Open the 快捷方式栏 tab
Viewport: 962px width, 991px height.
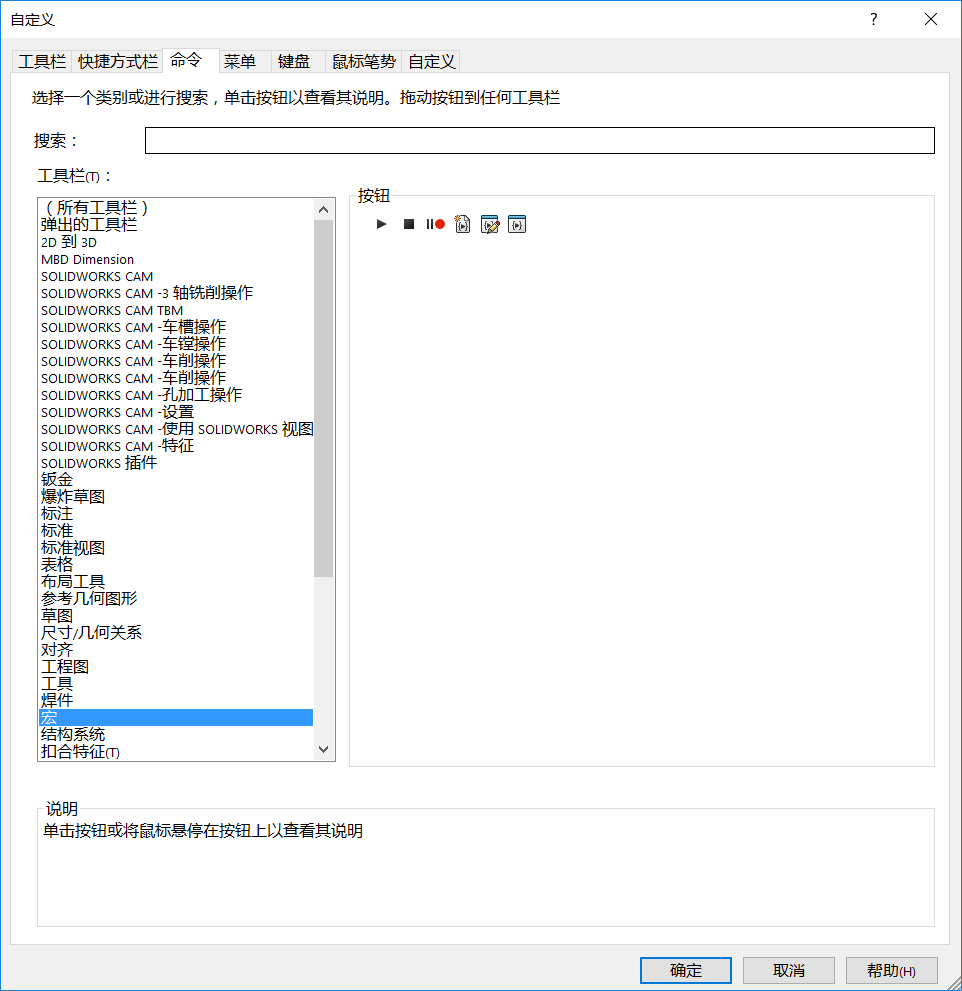click(118, 62)
